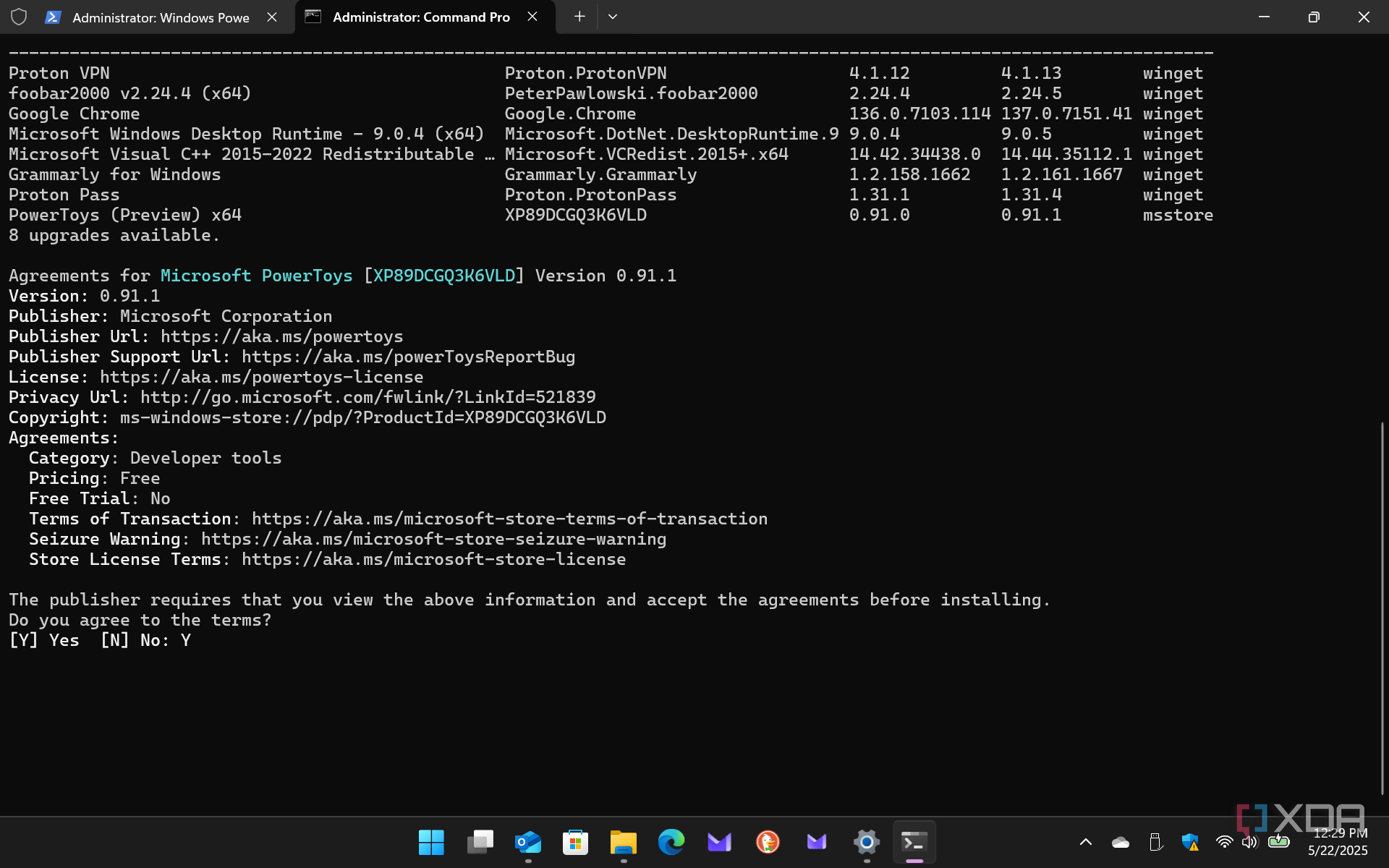The height and width of the screenshot is (868, 1389).
Task: Close the Windows PowerShell tab
Action: 272,17
